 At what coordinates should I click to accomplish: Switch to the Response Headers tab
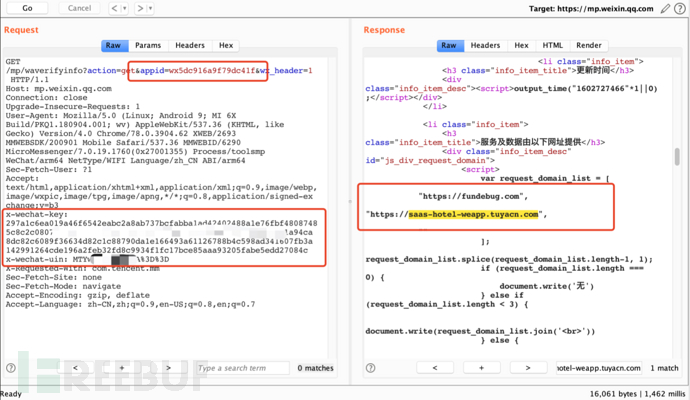[x=485, y=45]
